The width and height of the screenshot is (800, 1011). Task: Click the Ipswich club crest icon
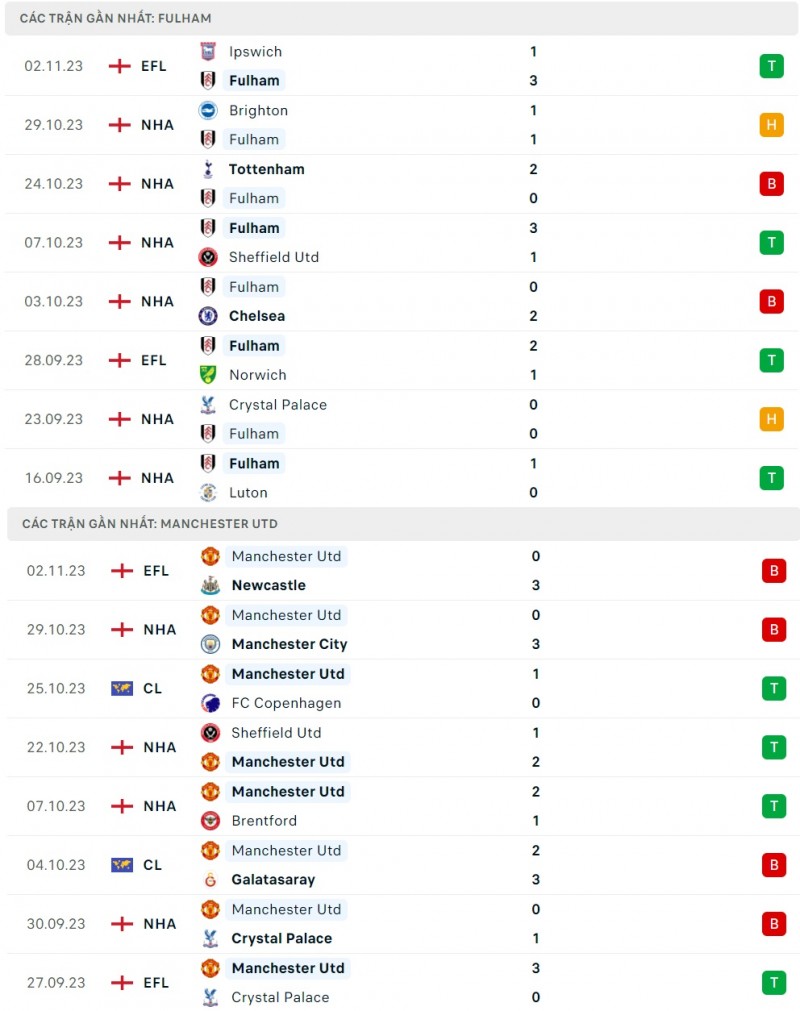(208, 52)
